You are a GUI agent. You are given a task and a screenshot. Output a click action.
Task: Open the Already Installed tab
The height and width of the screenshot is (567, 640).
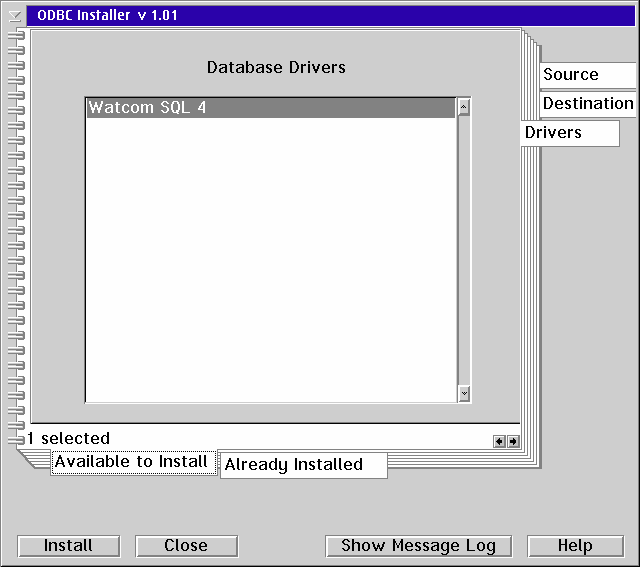click(303, 465)
